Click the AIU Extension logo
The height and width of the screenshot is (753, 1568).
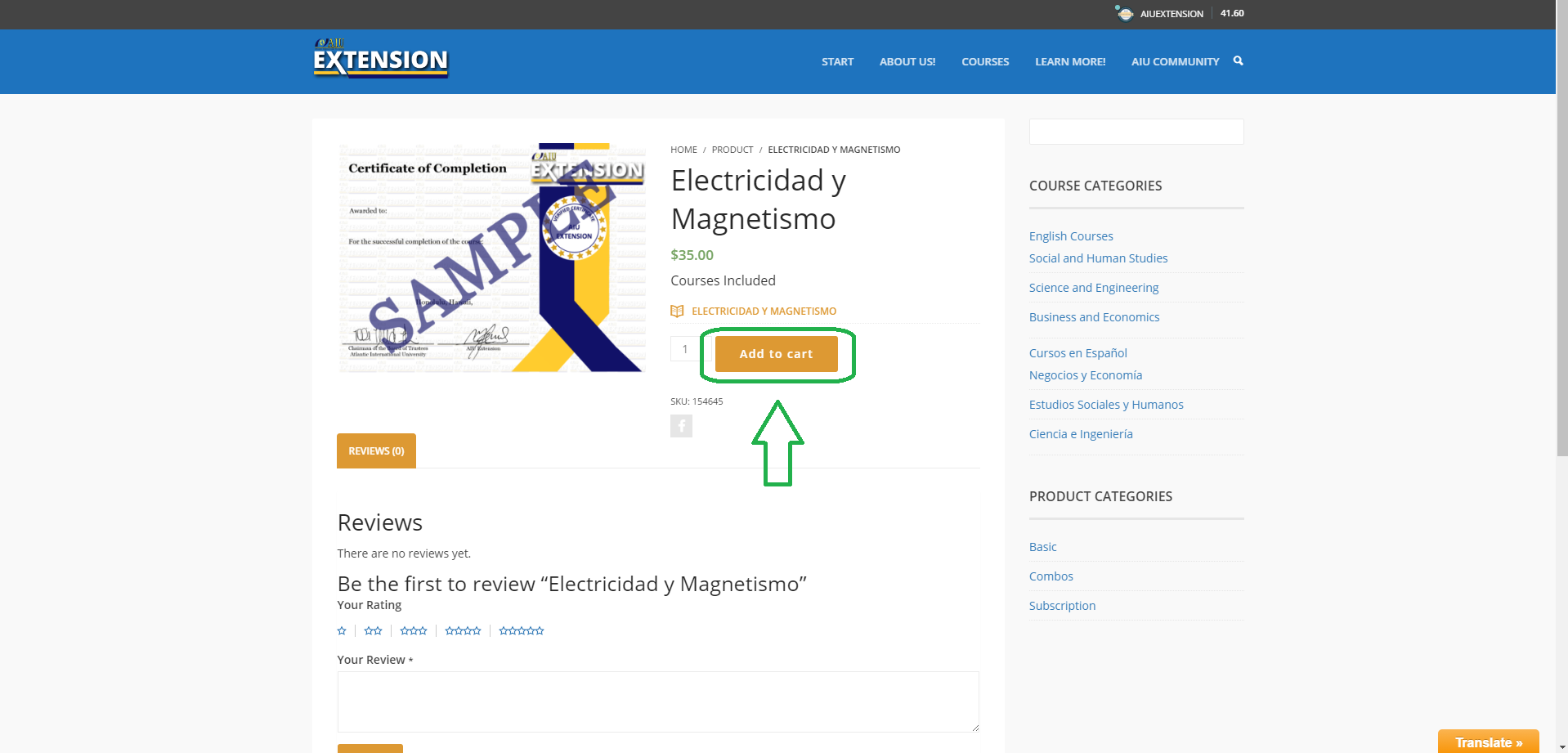[x=381, y=59]
